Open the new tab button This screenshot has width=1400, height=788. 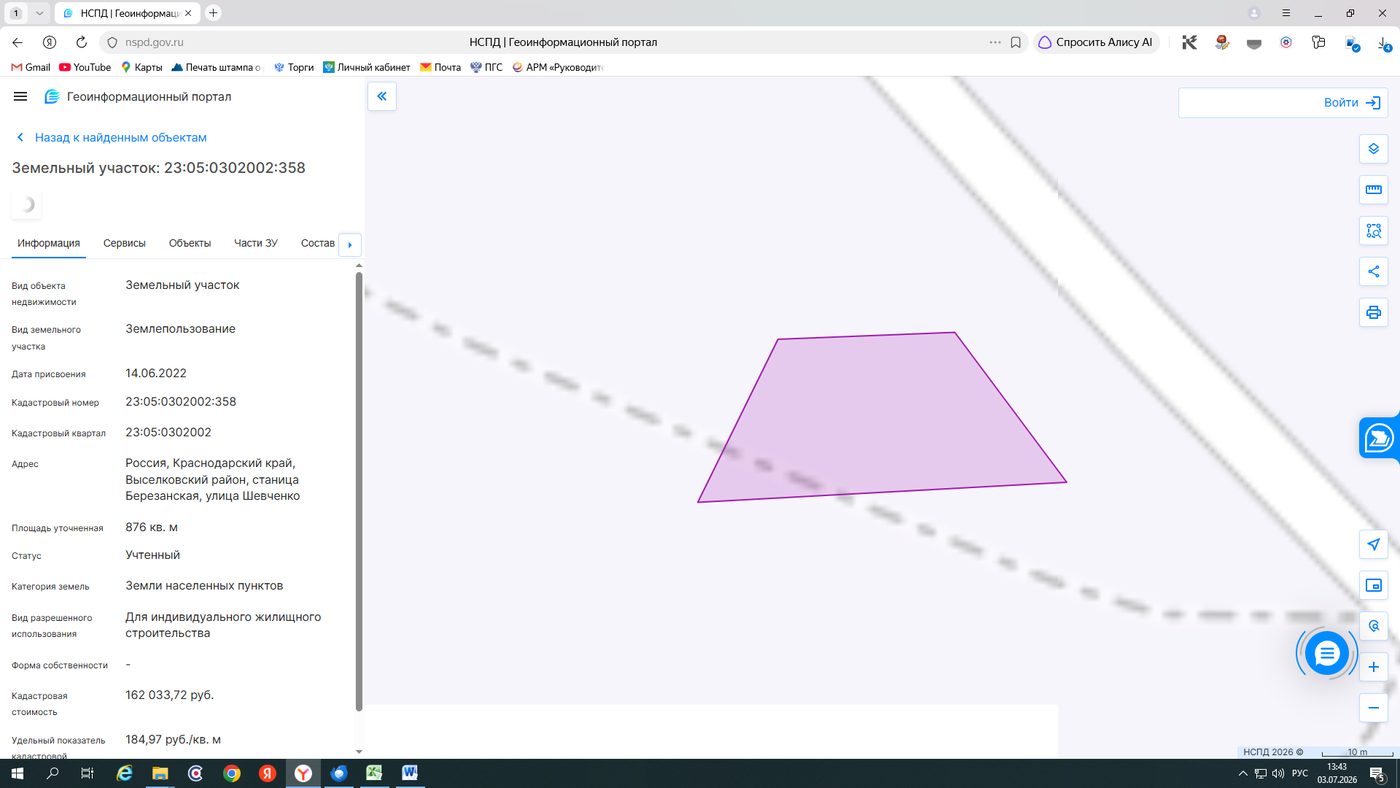tap(213, 13)
